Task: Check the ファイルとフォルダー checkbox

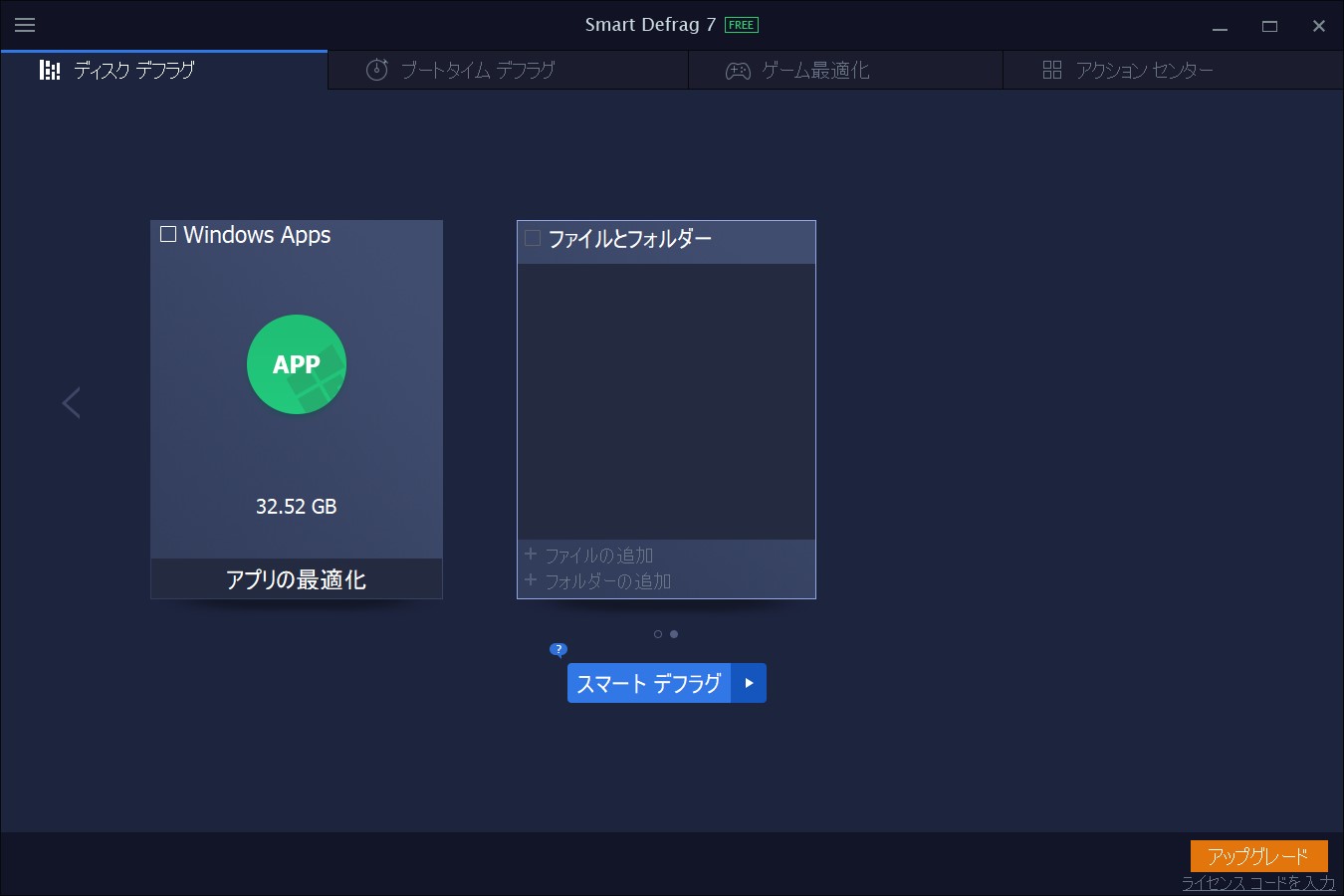Action: click(x=532, y=238)
